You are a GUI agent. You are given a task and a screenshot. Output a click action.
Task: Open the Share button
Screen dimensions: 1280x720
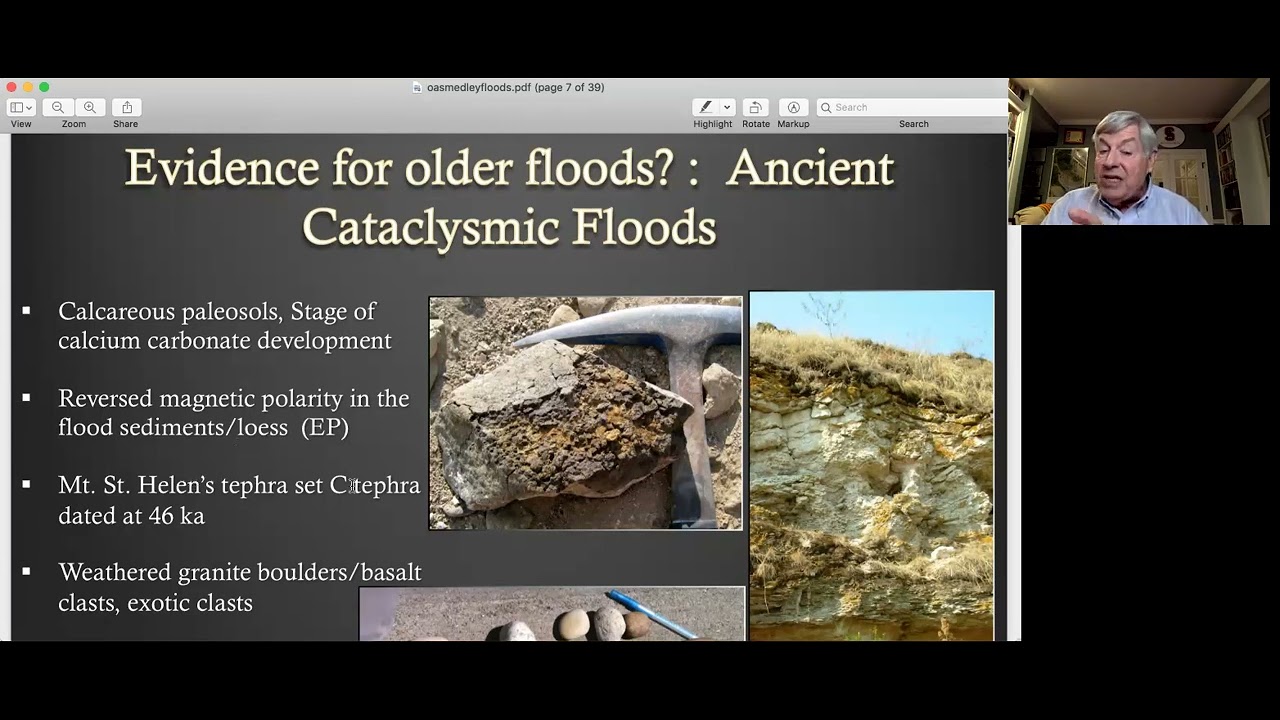(x=127, y=107)
